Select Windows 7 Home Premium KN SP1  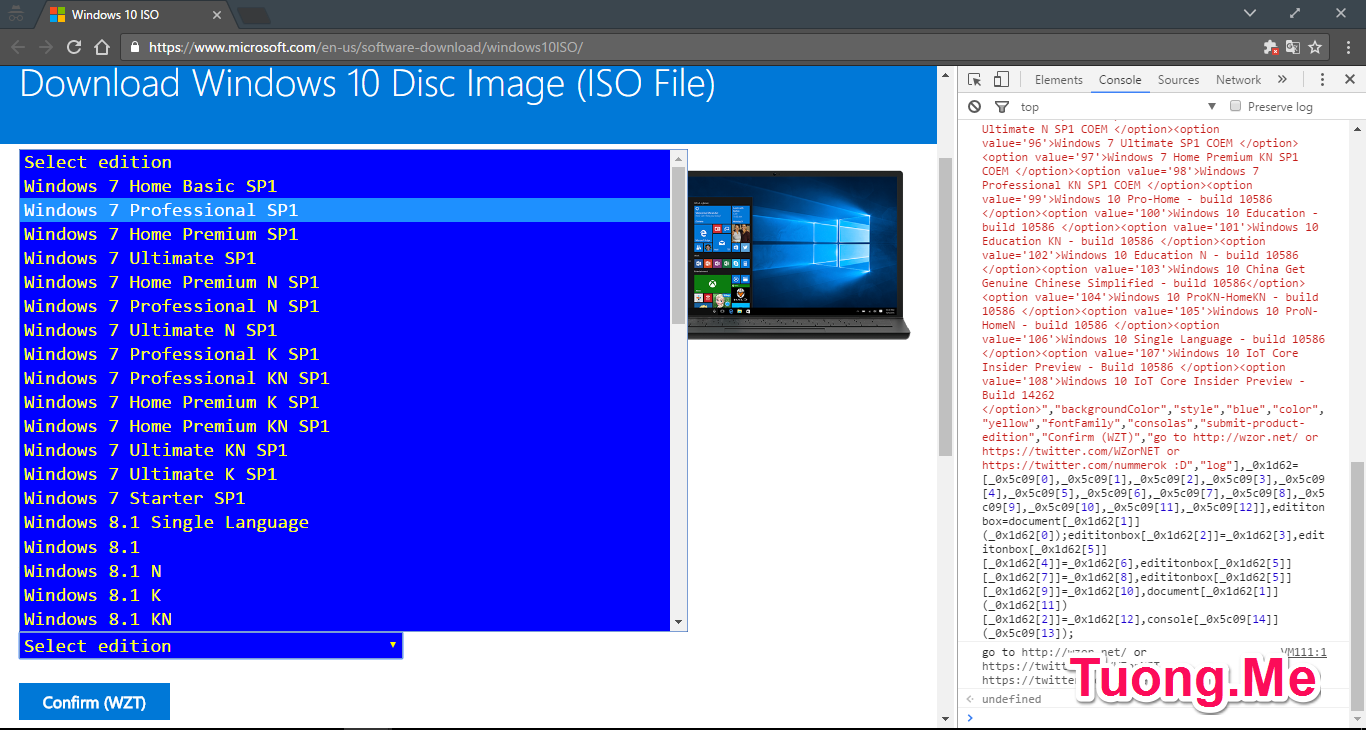click(345, 426)
